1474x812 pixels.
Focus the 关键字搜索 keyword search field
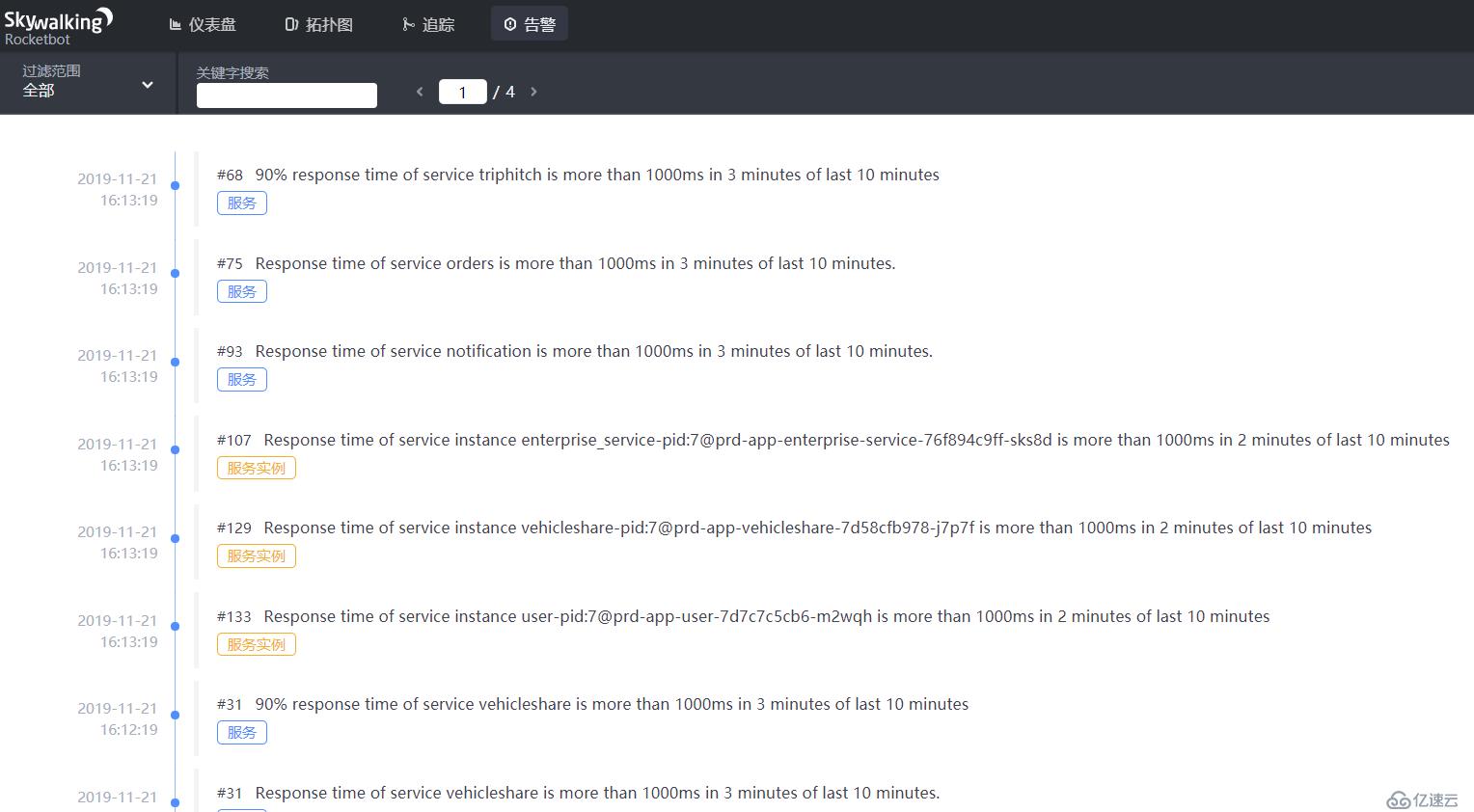(287, 95)
